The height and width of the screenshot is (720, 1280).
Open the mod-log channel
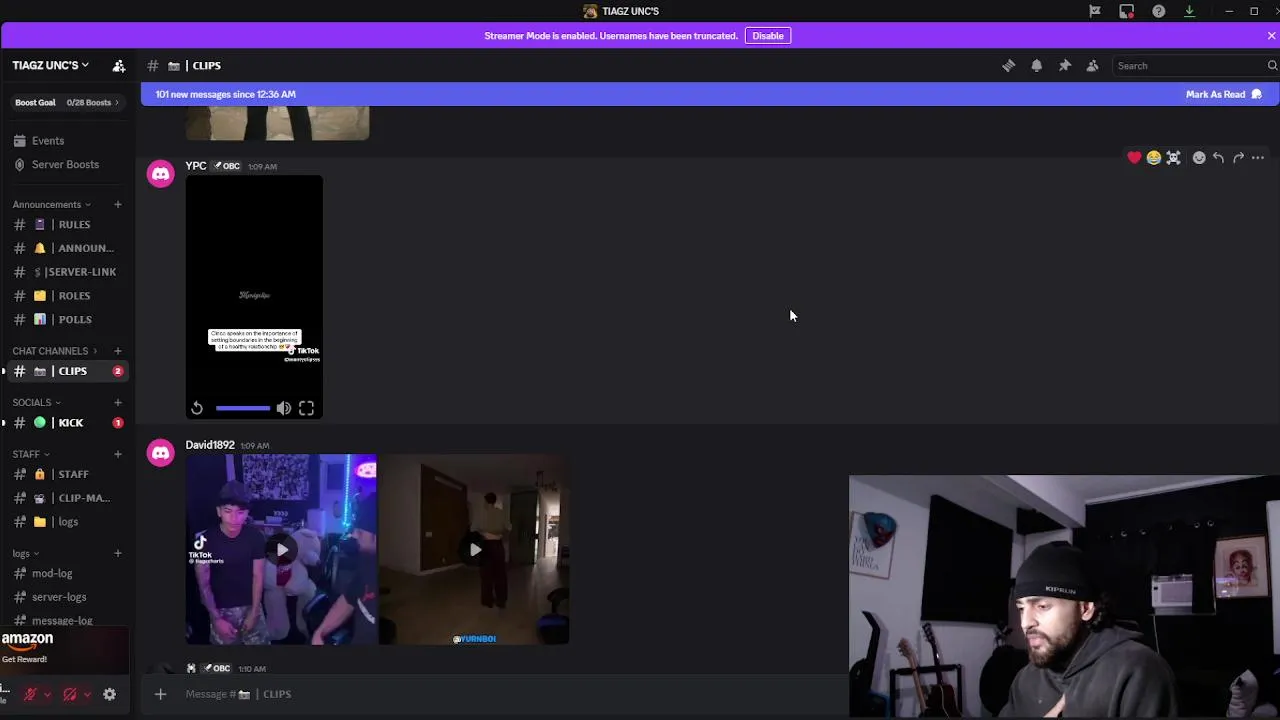click(68, 574)
